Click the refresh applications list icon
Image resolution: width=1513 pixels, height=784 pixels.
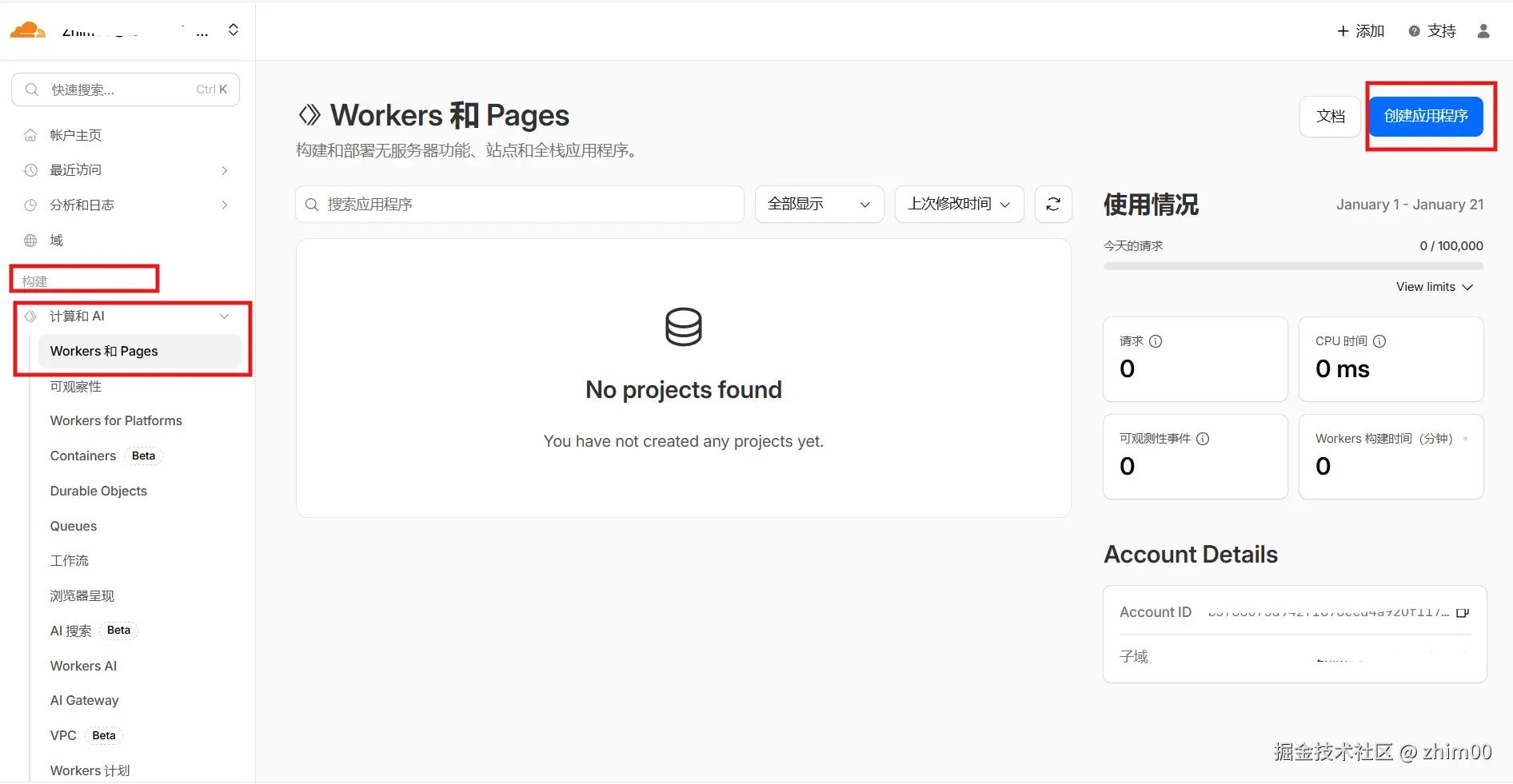pos(1053,205)
